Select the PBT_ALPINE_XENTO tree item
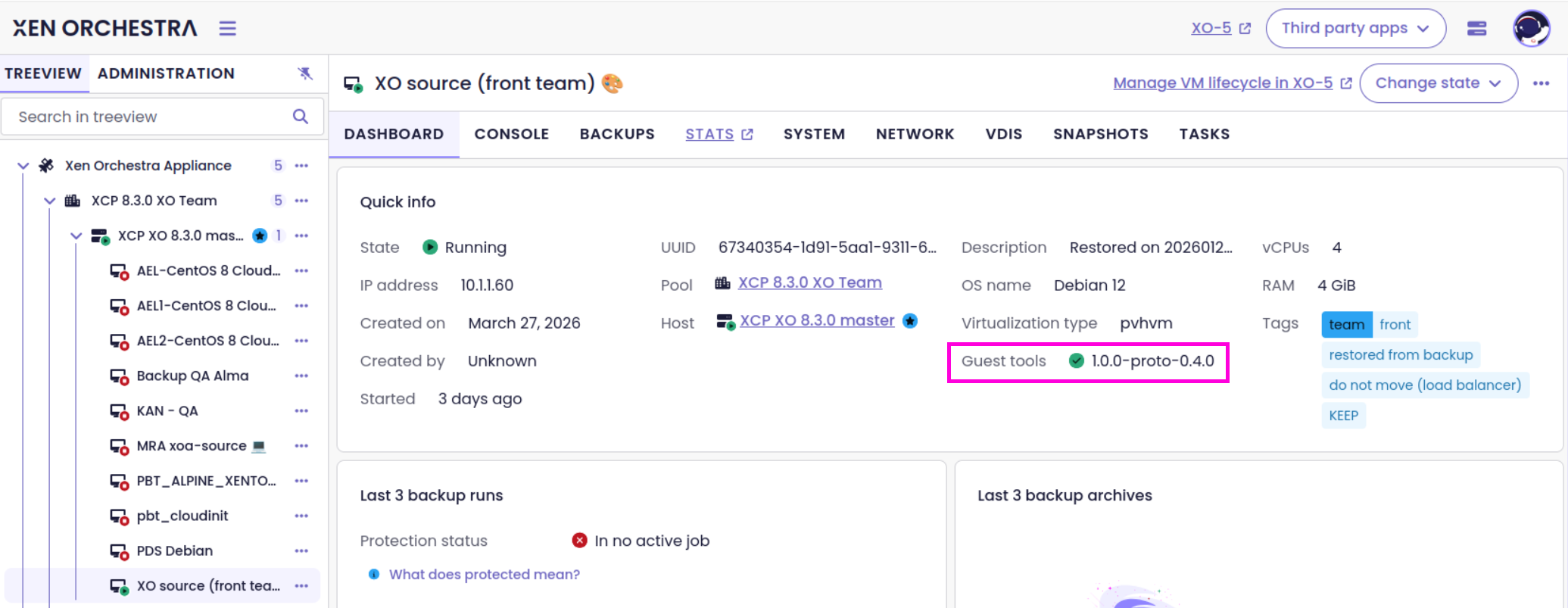 207,481
